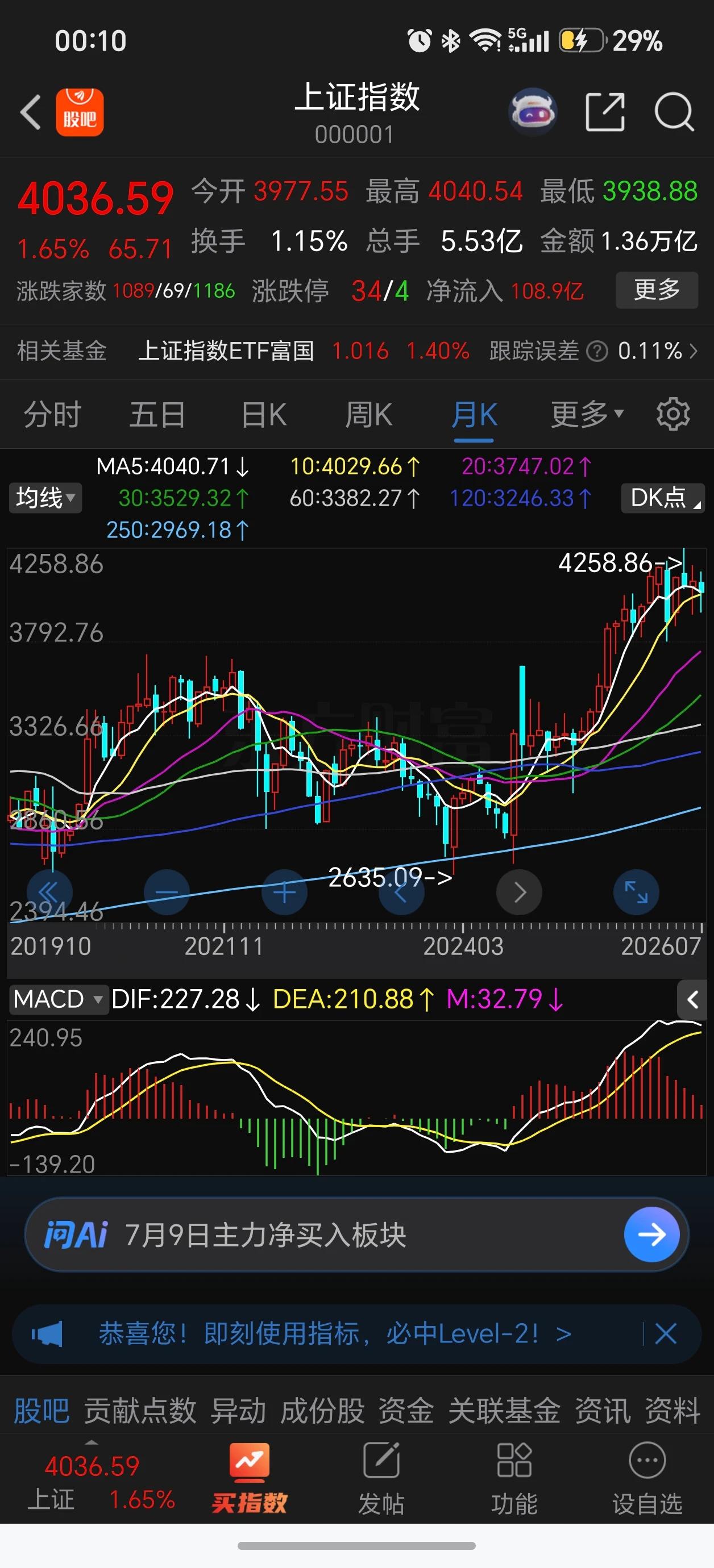
Task: Send the 问AI query arrow button
Action: pos(652,1235)
